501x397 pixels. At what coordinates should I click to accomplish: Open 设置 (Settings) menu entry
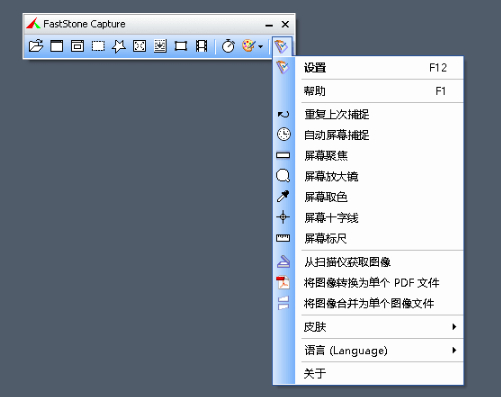click(368, 68)
